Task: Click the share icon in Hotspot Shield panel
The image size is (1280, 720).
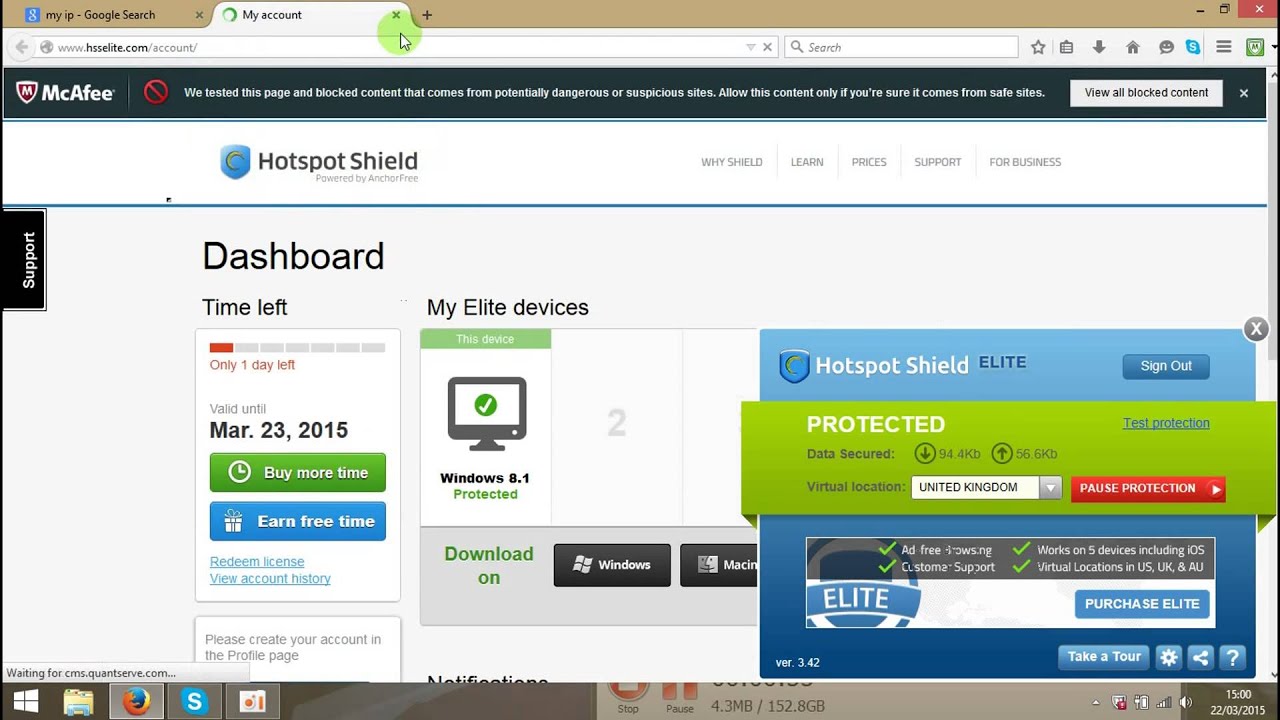Action: point(1200,657)
